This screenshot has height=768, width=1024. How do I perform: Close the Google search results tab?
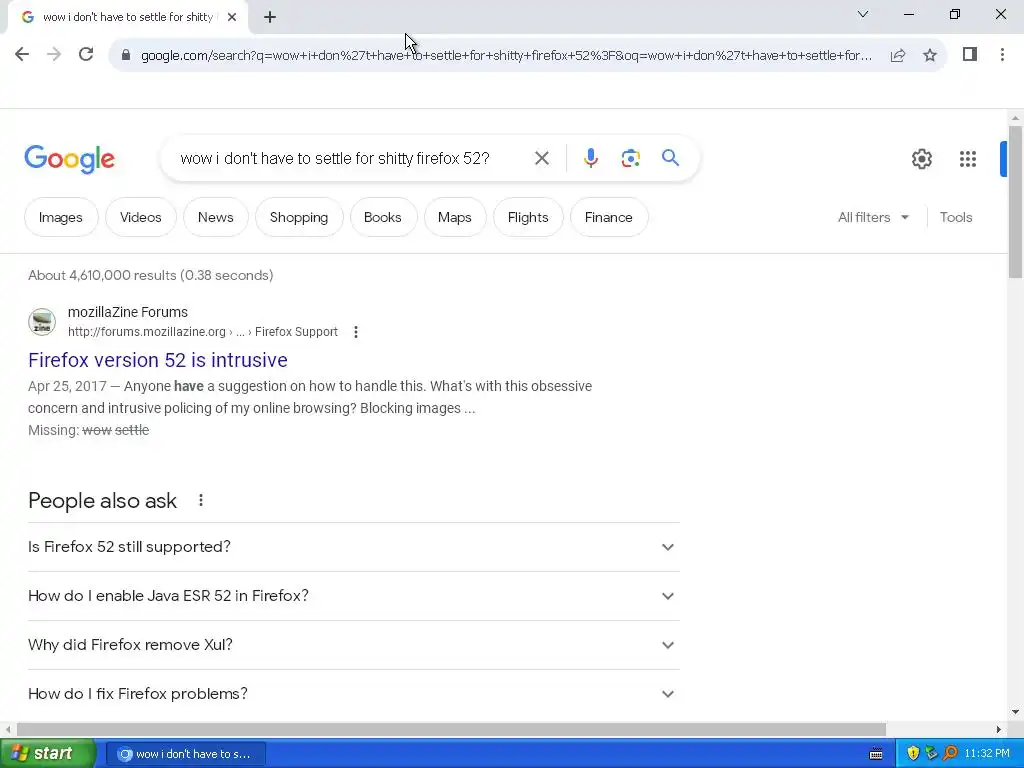pyautogui.click(x=232, y=17)
